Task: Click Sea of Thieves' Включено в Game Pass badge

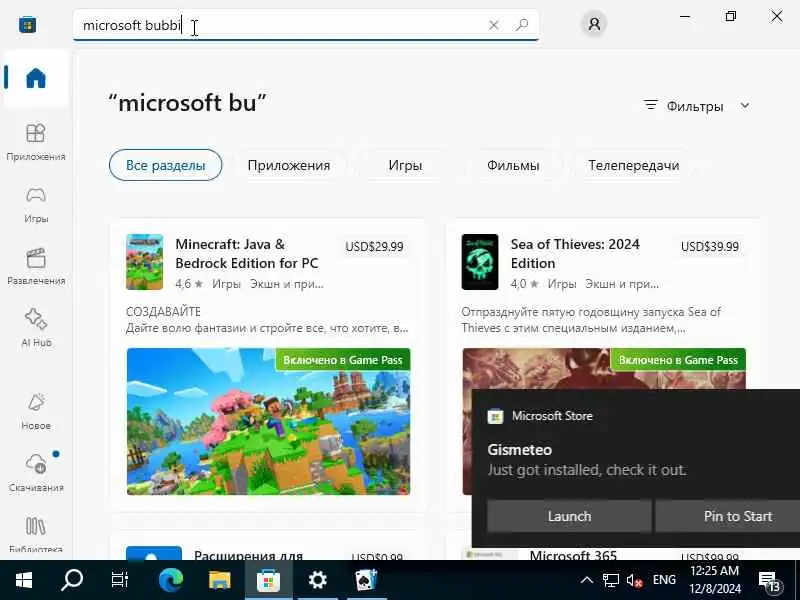Action: [x=678, y=360]
